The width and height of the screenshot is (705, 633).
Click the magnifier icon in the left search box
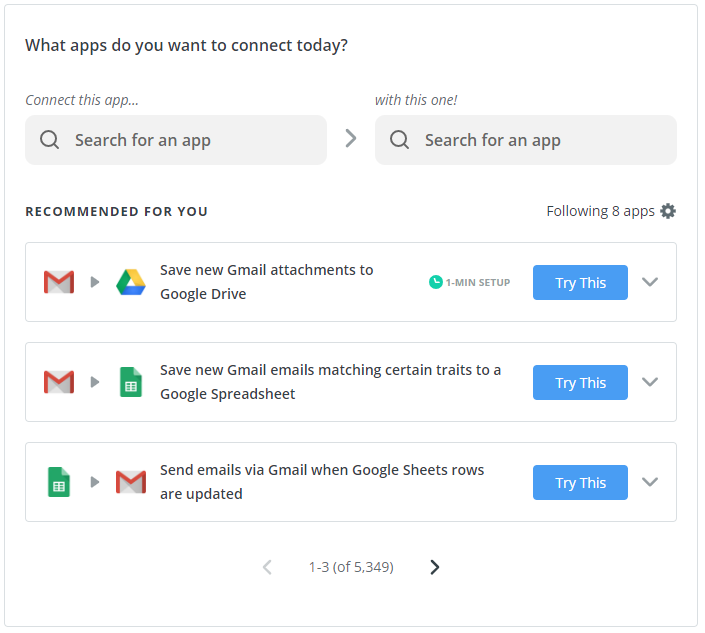coord(49,140)
